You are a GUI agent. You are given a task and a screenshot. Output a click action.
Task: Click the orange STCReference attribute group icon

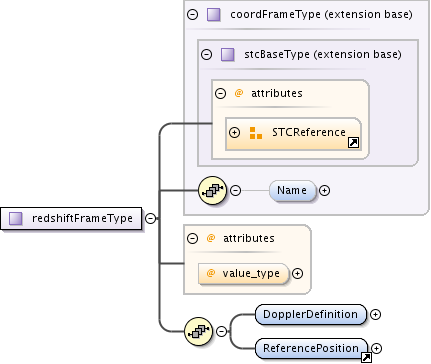click(x=256, y=133)
